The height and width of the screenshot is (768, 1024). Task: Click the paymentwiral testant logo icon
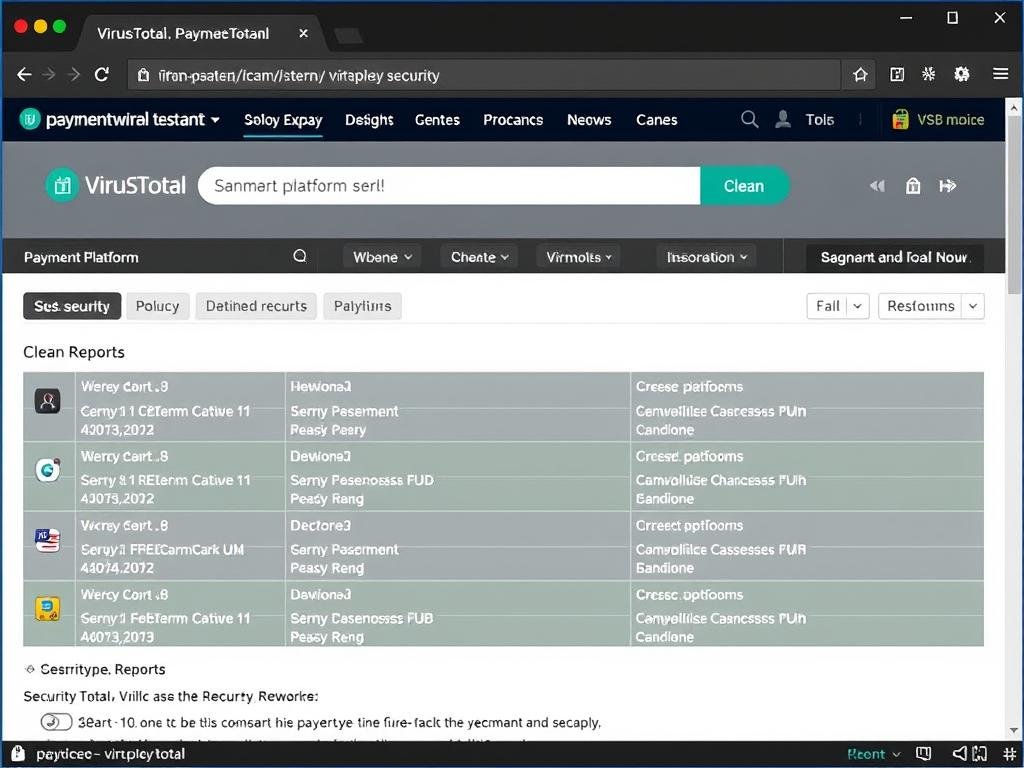click(x=29, y=120)
